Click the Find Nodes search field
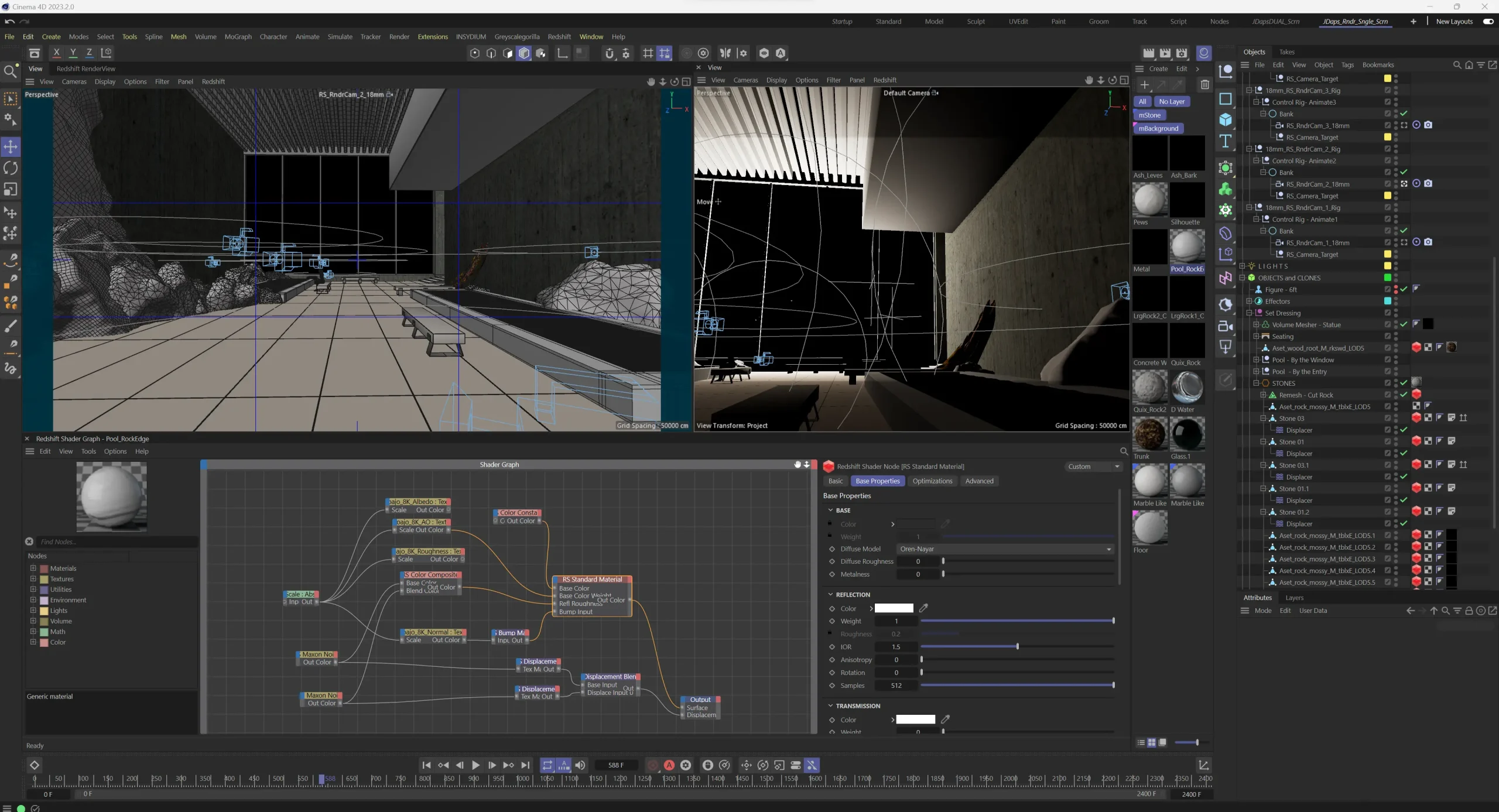 (x=117, y=542)
